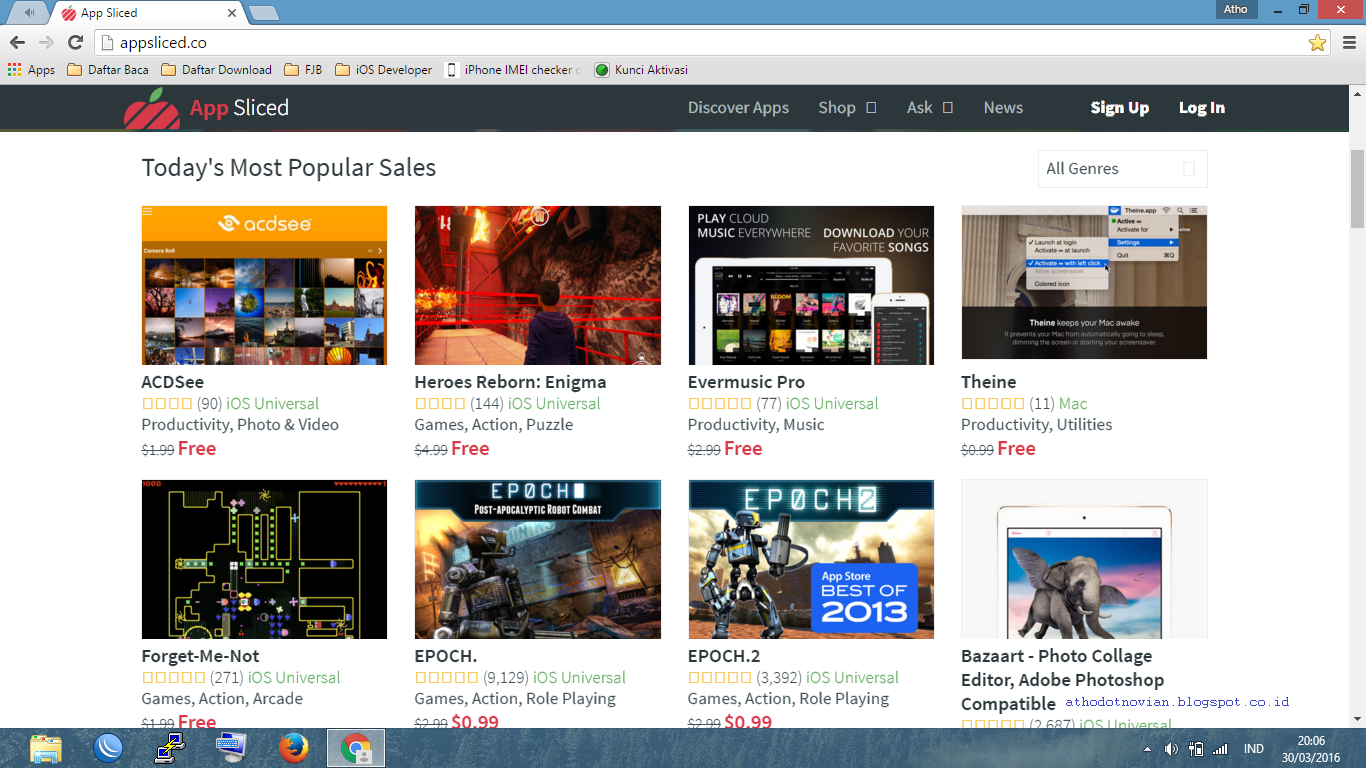The image size is (1366, 768).
Task: Expand the Shop menu
Action: pos(847,108)
